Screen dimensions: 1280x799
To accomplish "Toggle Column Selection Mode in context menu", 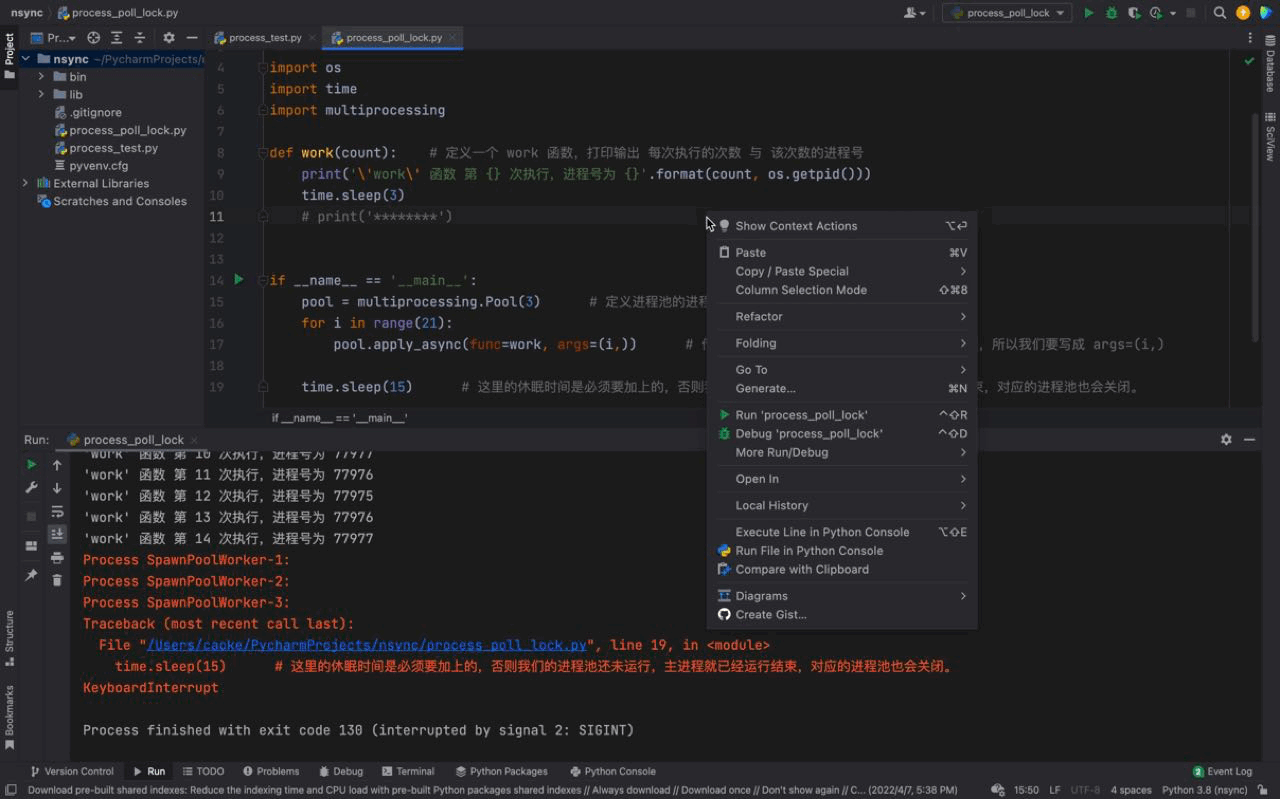I will (x=801, y=290).
